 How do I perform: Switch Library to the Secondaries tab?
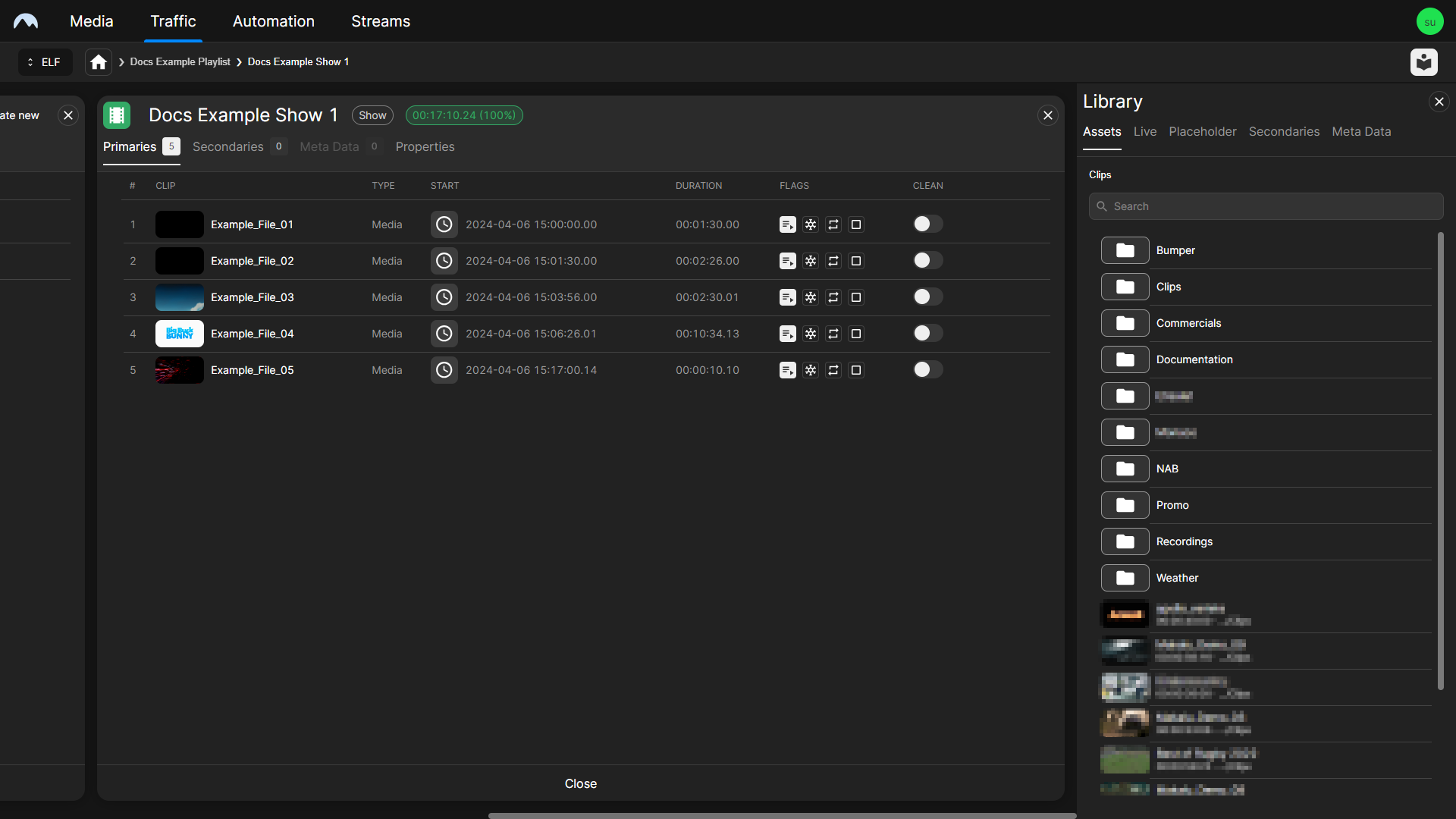1284,131
